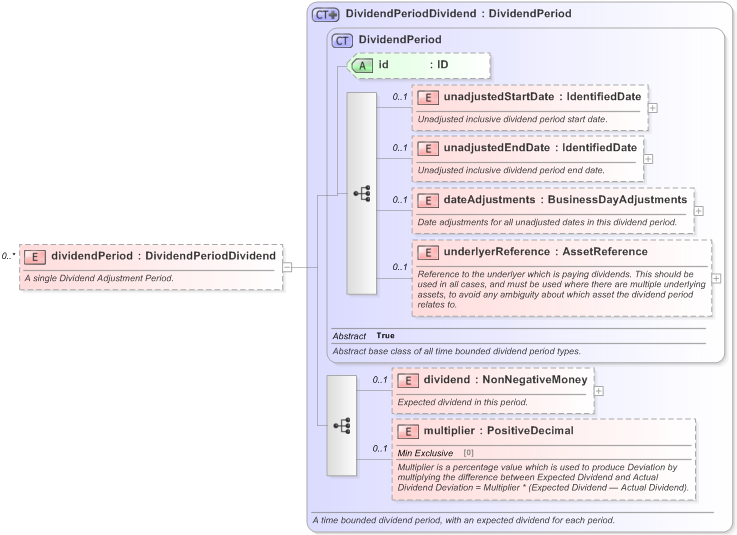737x535 pixels.
Task: Click the date adjustments description text
Action: (547, 222)
